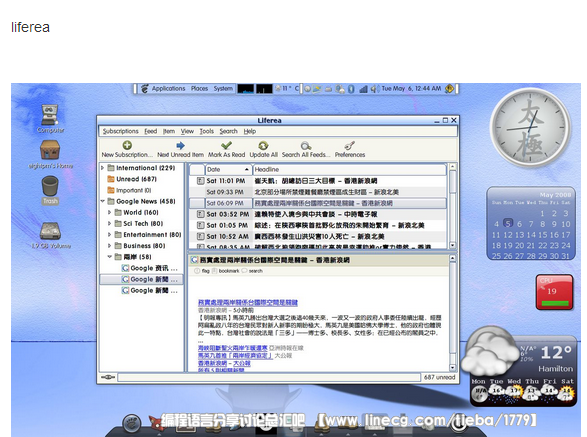Click the online status icon in statusbar
This screenshot has height=437, width=587.
108,377
